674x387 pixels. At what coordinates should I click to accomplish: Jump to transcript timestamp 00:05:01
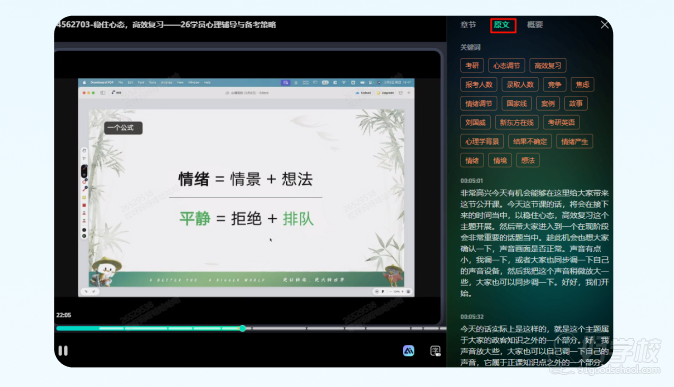472,181
